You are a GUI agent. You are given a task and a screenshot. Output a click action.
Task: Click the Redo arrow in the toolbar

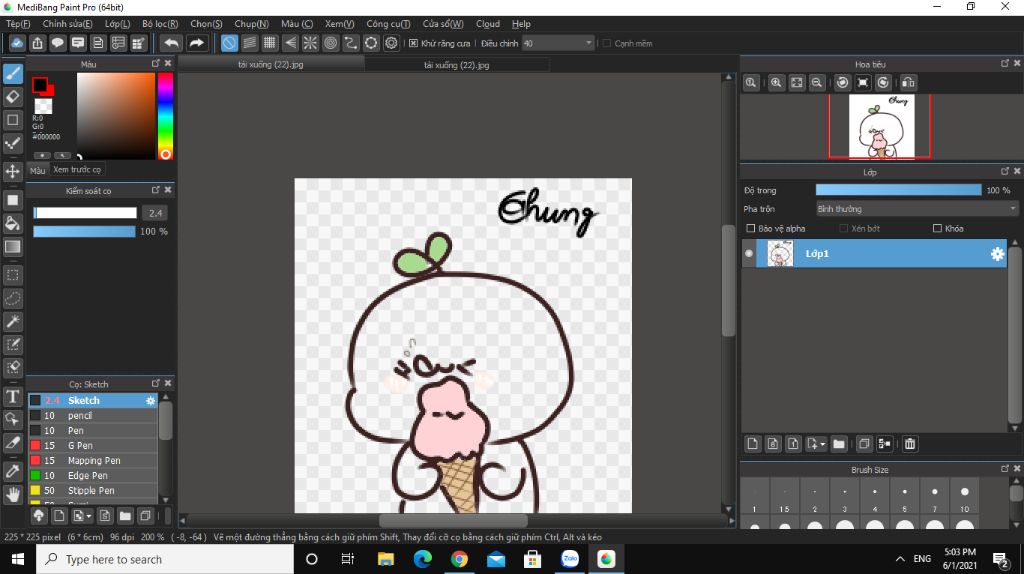tap(196, 43)
